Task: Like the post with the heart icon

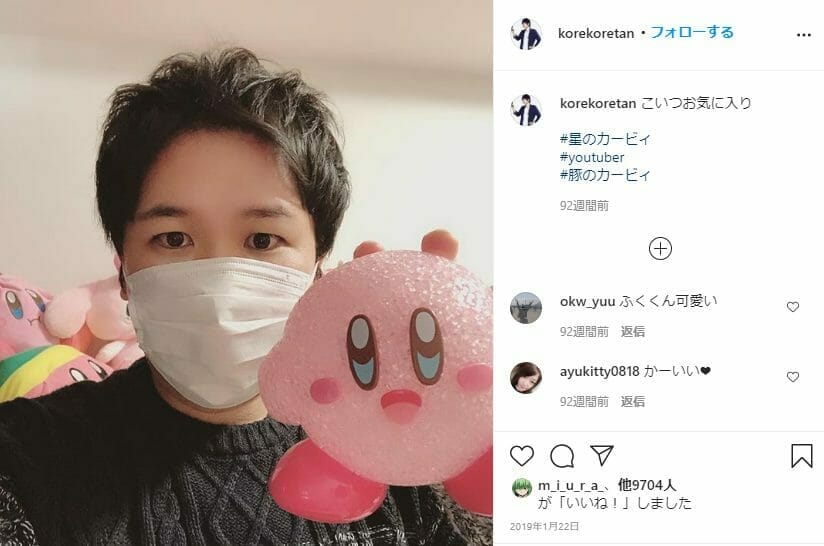Action: point(522,456)
